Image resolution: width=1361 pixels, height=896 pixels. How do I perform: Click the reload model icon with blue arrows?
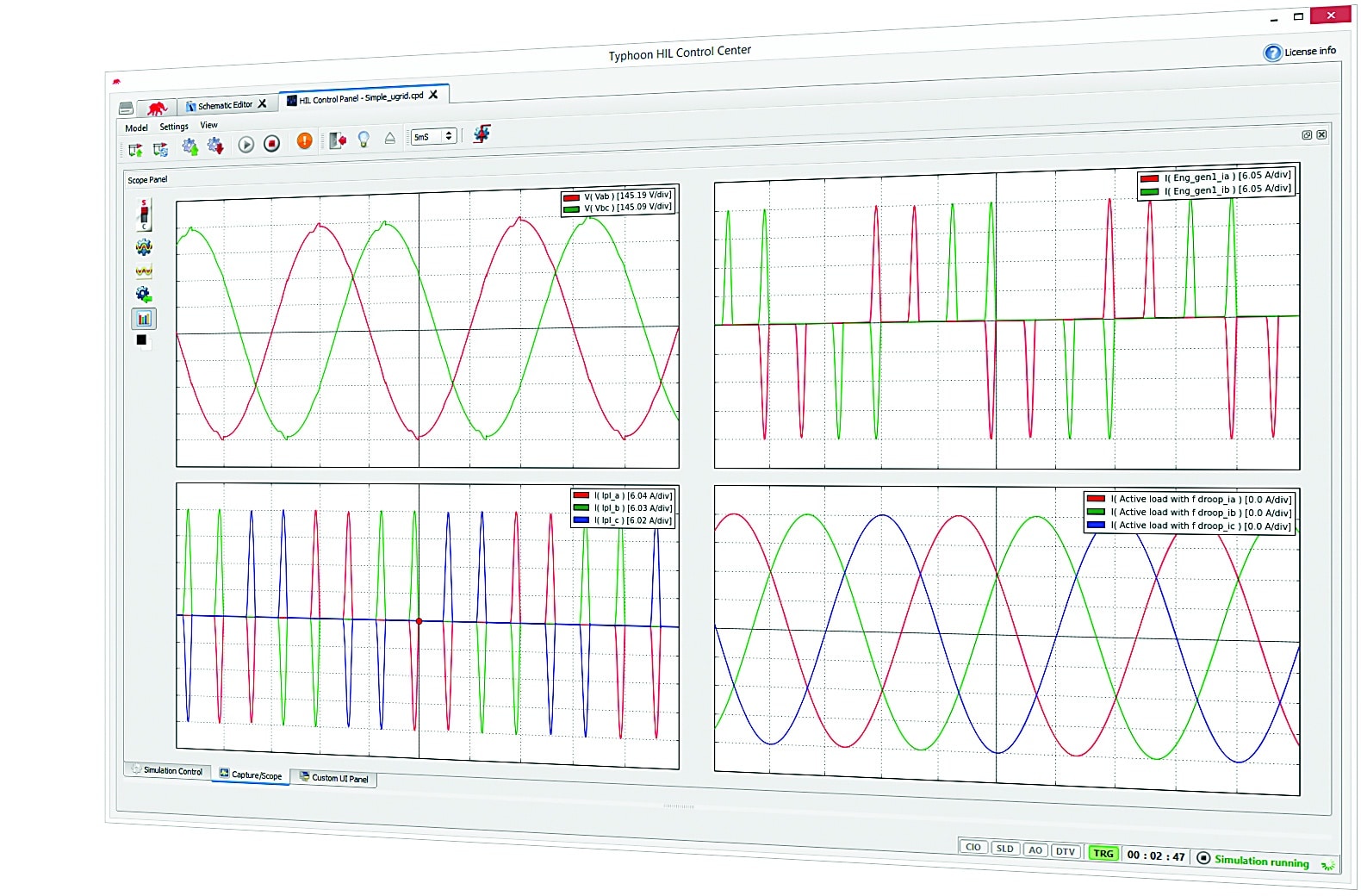[x=160, y=149]
